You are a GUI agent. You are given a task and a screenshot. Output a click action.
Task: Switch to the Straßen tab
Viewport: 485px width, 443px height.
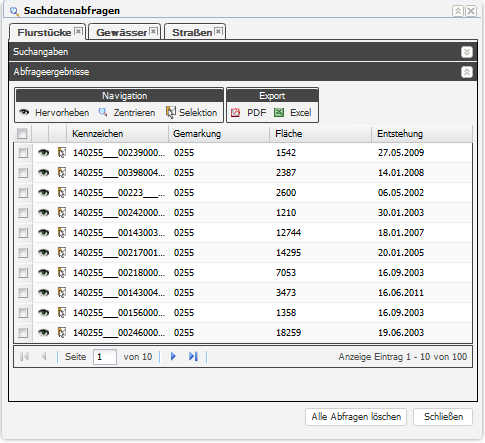tap(192, 32)
